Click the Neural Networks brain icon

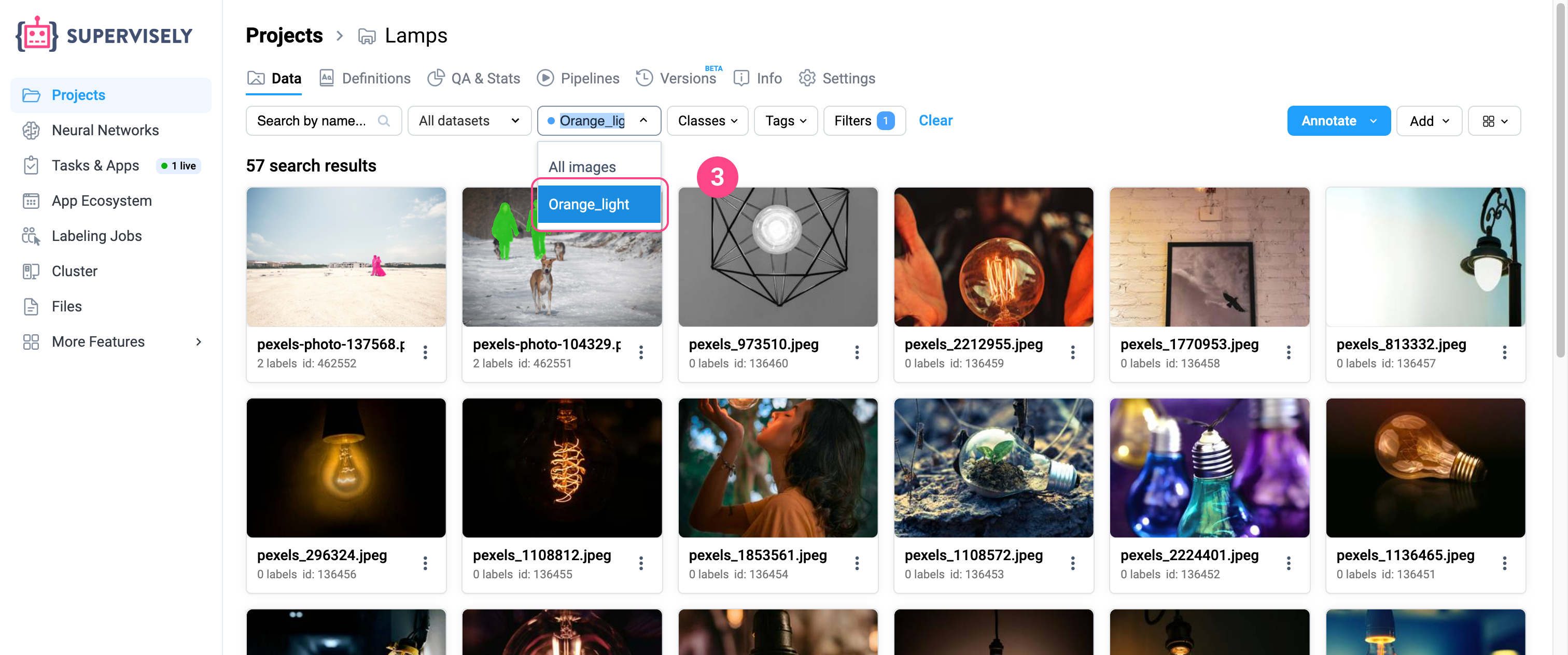(31, 130)
